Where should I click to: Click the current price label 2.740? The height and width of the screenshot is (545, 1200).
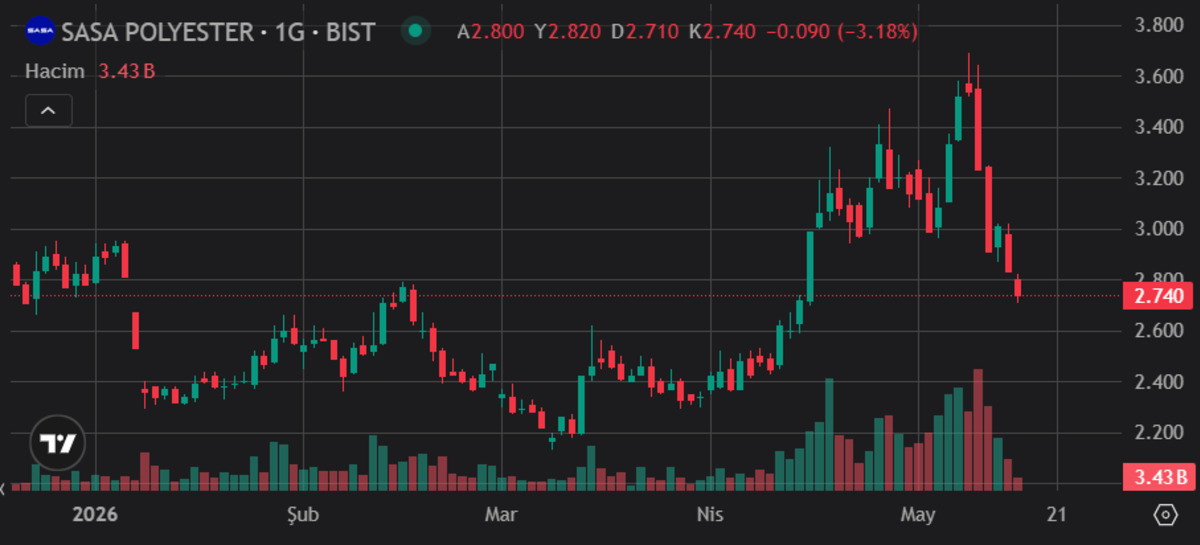pyautogui.click(x=1160, y=296)
